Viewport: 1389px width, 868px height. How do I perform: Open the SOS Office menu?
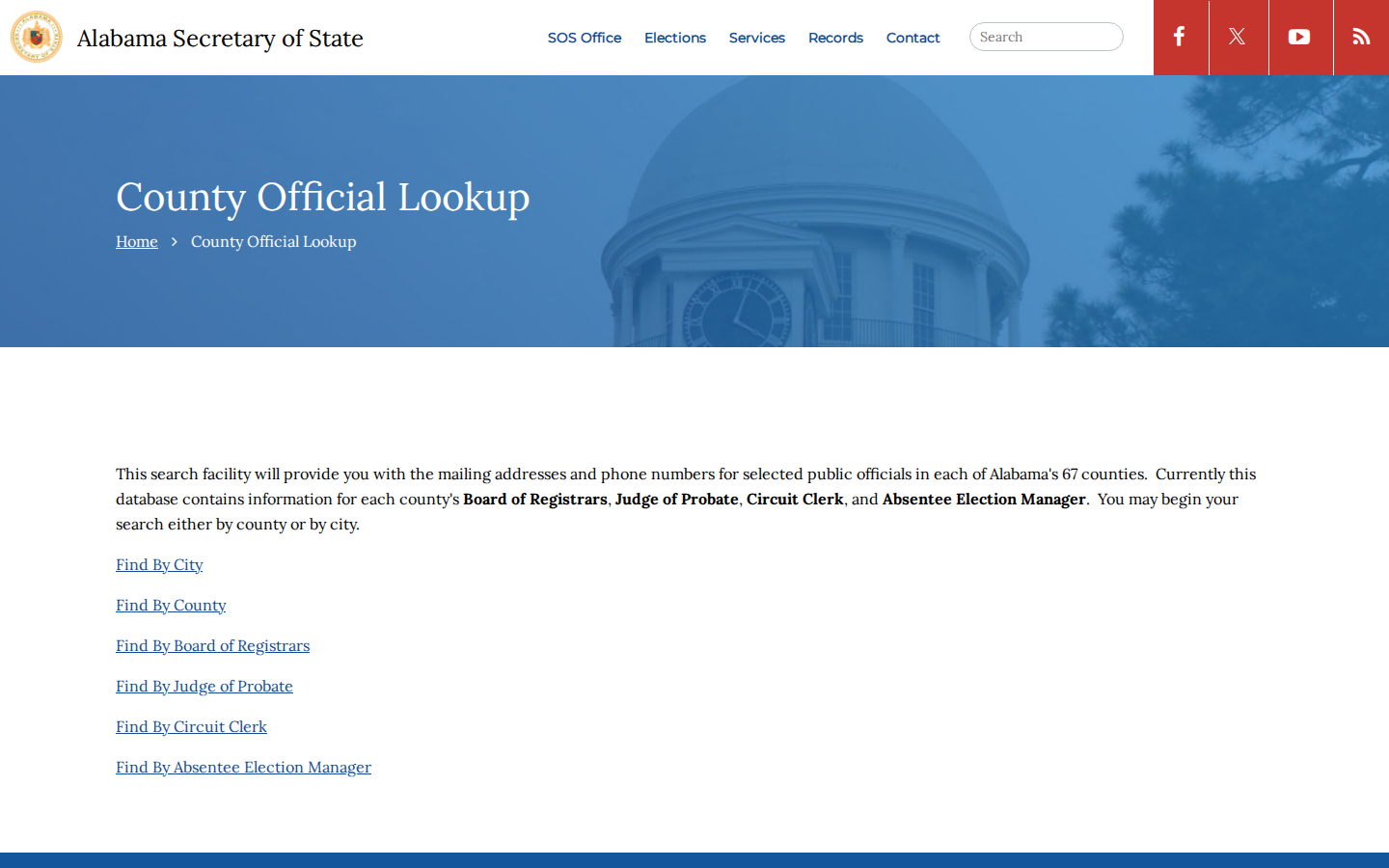(585, 38)
